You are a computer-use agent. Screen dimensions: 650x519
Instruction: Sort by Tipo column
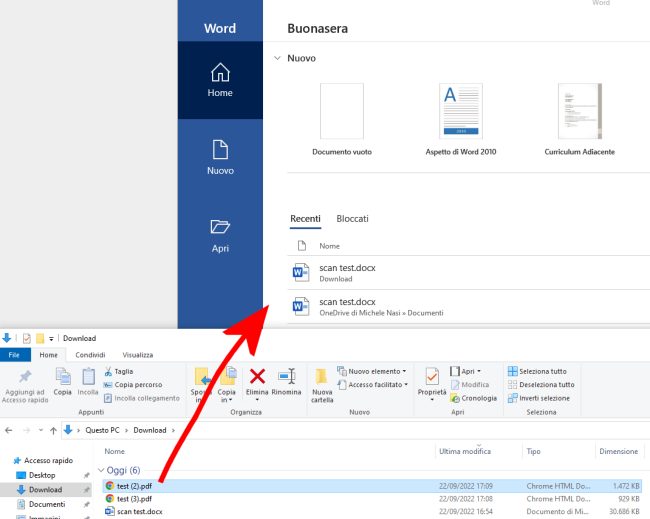pyautogui.click(x=533, y=451)
